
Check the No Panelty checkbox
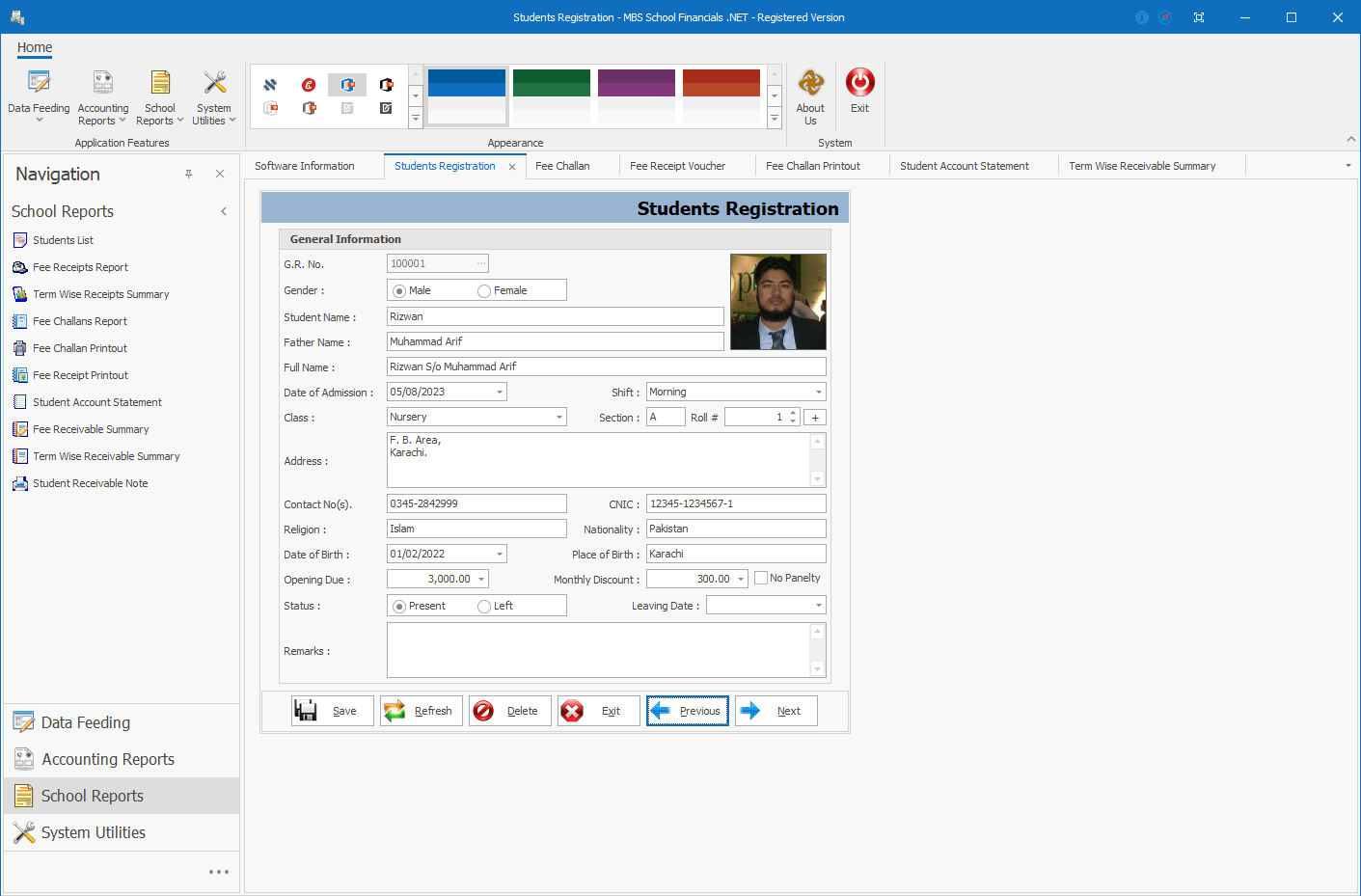[x=761, y=578]
